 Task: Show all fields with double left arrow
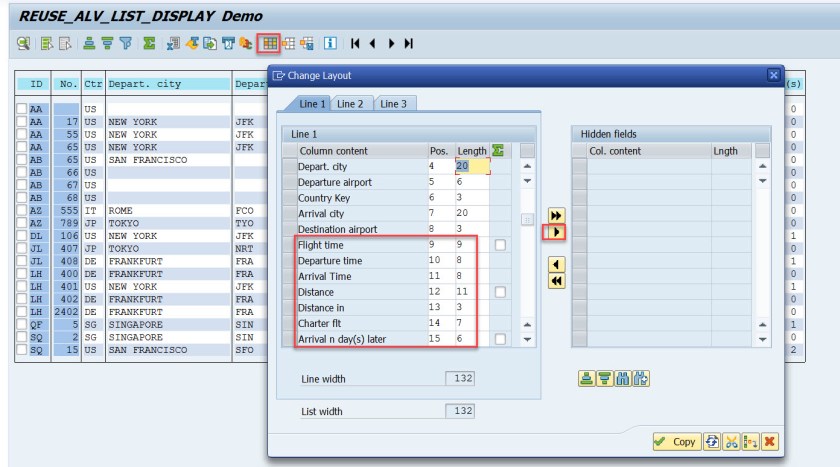556,281
